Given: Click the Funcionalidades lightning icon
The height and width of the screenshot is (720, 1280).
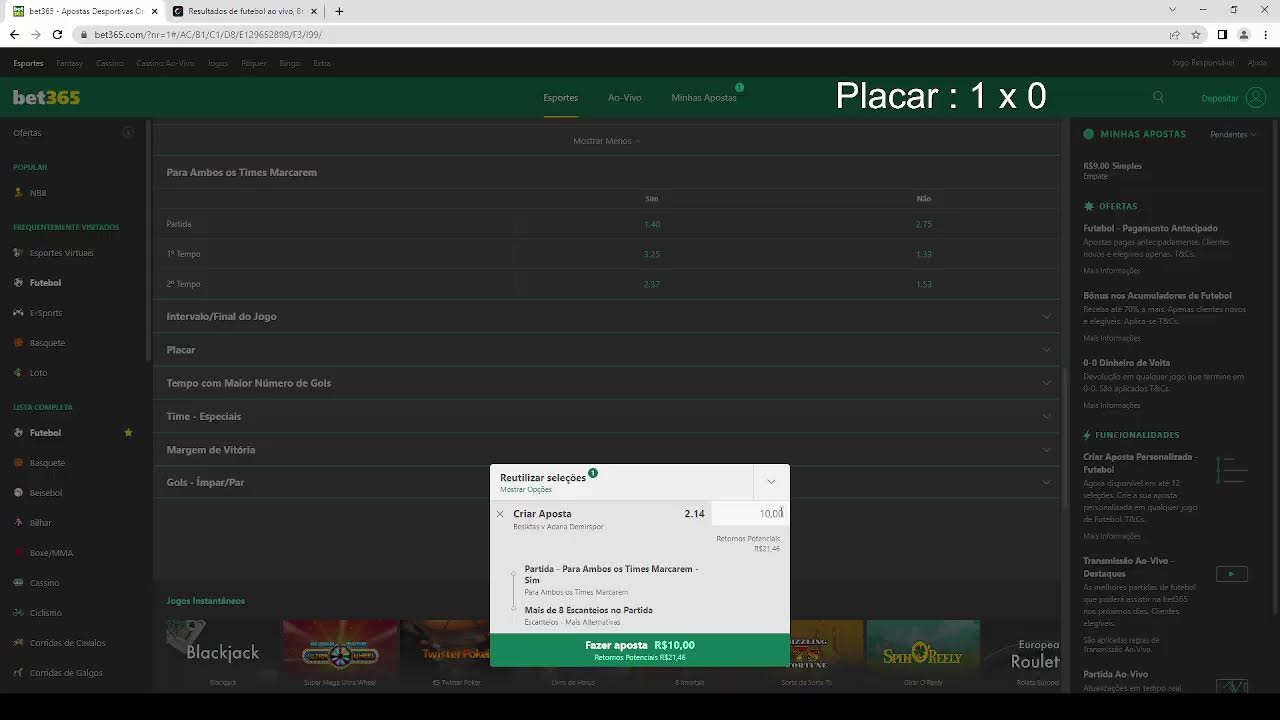Looking at the screenshot, I should click(1088, 435).
